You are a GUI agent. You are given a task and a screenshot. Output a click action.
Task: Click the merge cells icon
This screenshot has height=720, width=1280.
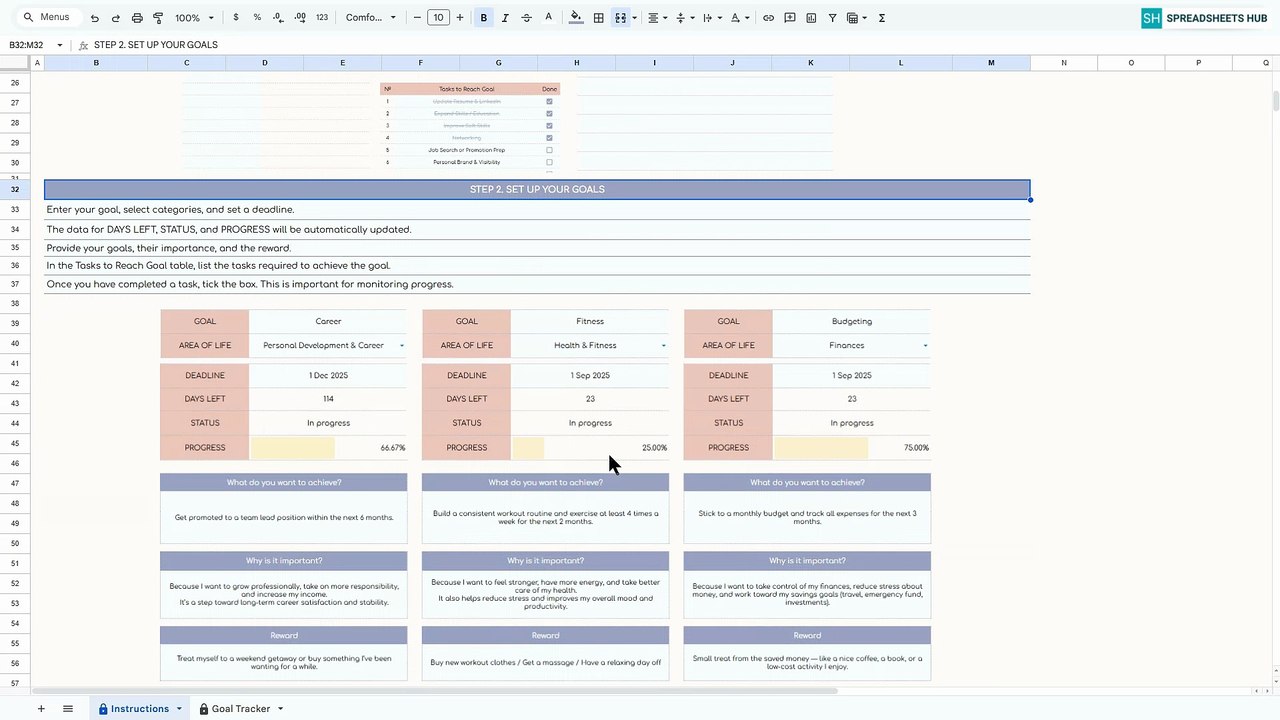[620, 18]
